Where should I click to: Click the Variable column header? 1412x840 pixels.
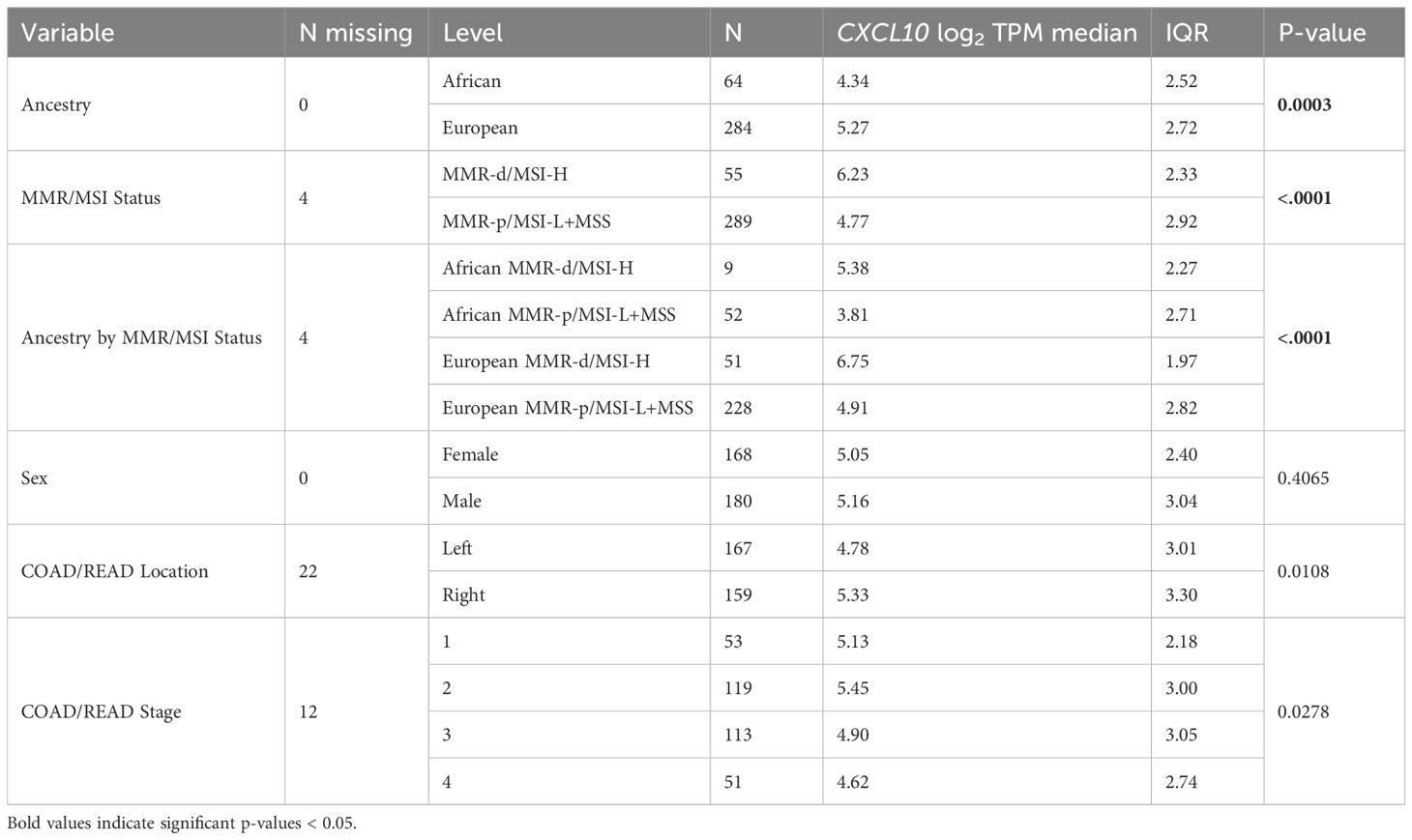pos(68,33)
